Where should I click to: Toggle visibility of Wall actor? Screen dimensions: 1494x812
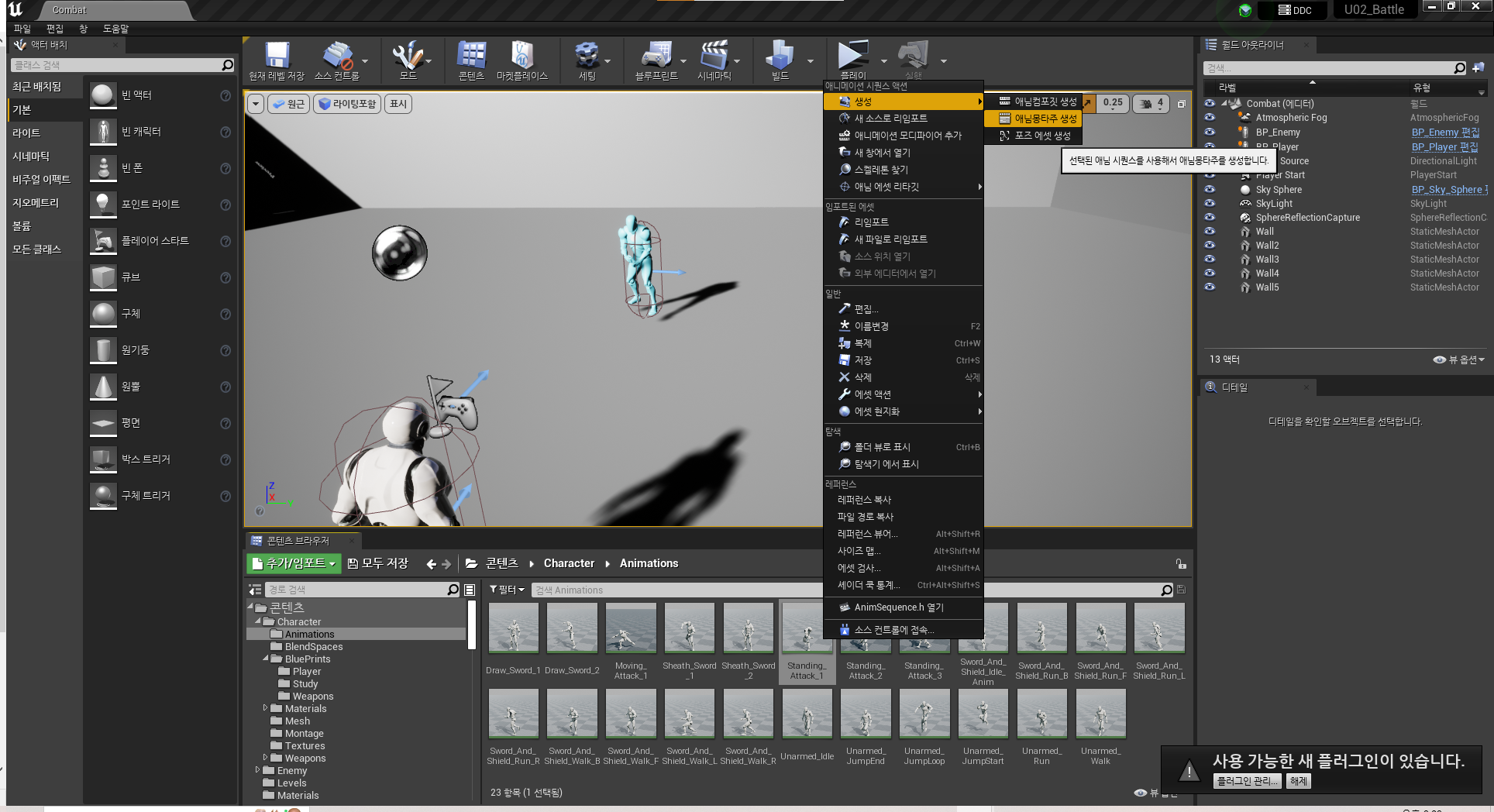1210,232
